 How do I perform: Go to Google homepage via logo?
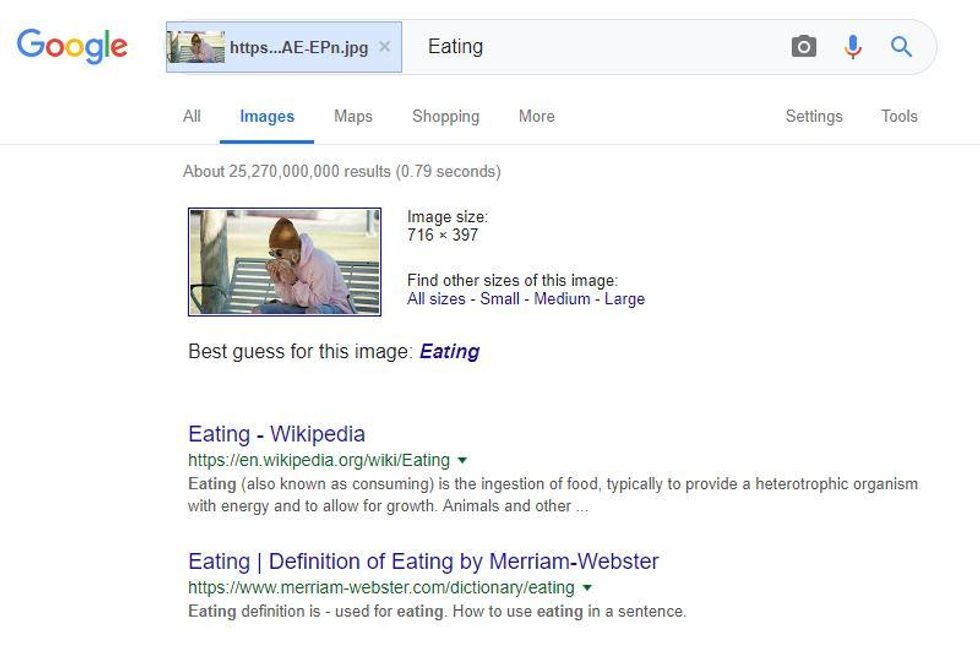[72, 46]
